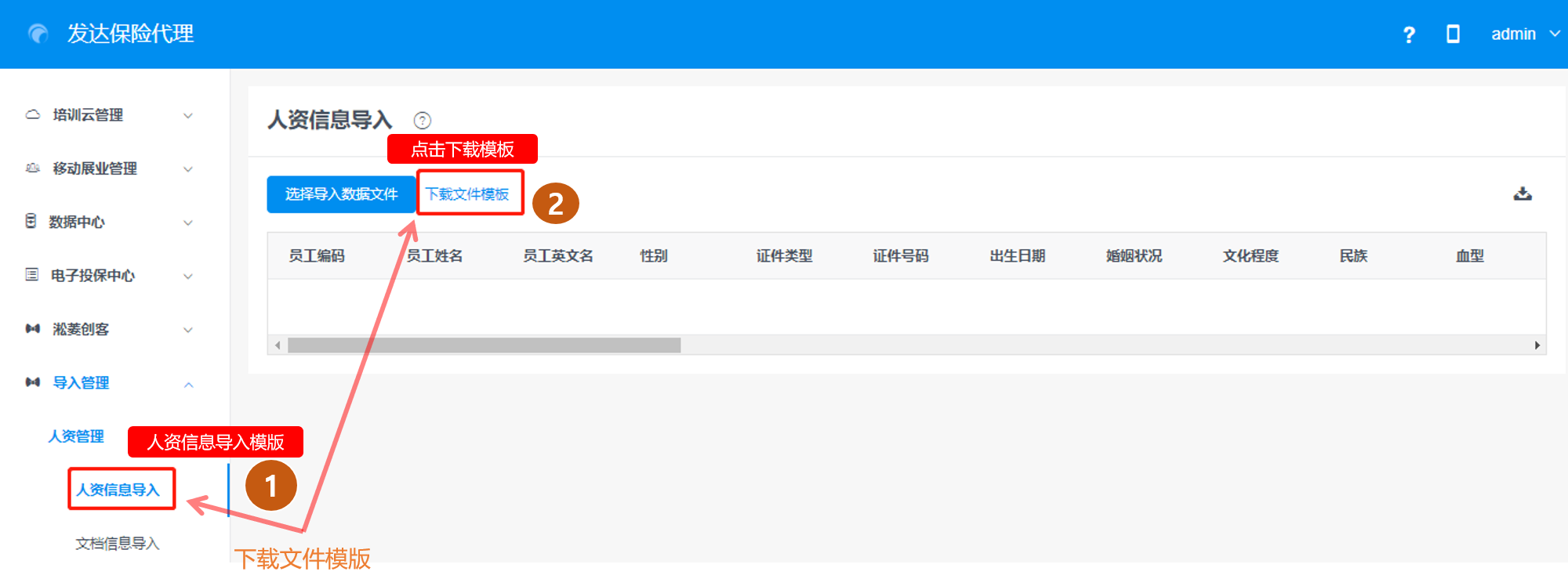This screenshot has width=1568, height=586.
Task: Select 人资信息导入 submenu item
Action: pos(118,490)
